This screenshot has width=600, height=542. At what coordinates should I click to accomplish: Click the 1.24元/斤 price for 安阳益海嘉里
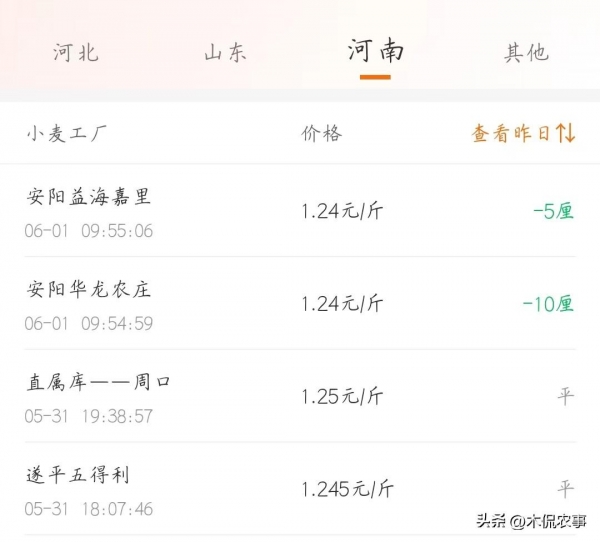342,211
